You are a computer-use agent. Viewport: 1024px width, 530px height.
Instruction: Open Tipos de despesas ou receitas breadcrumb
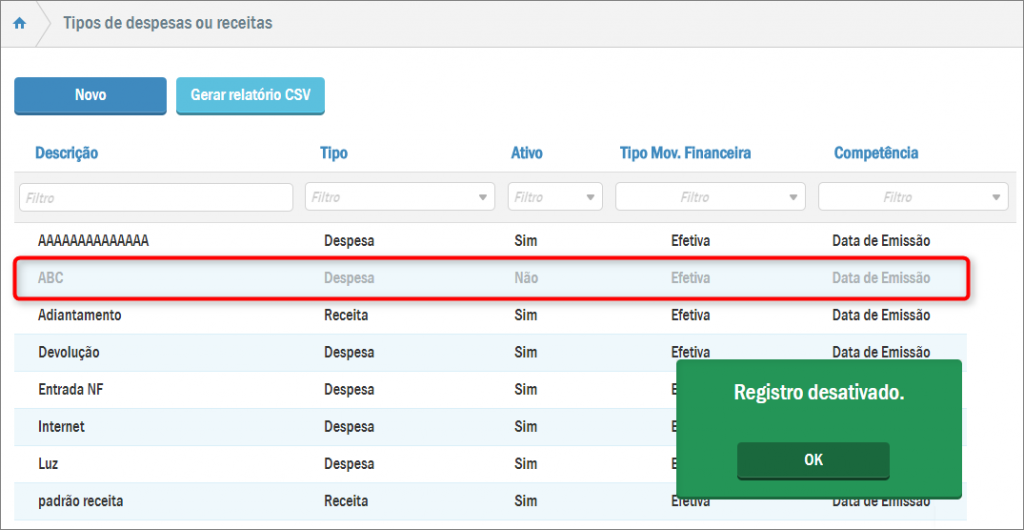point(167,23)
